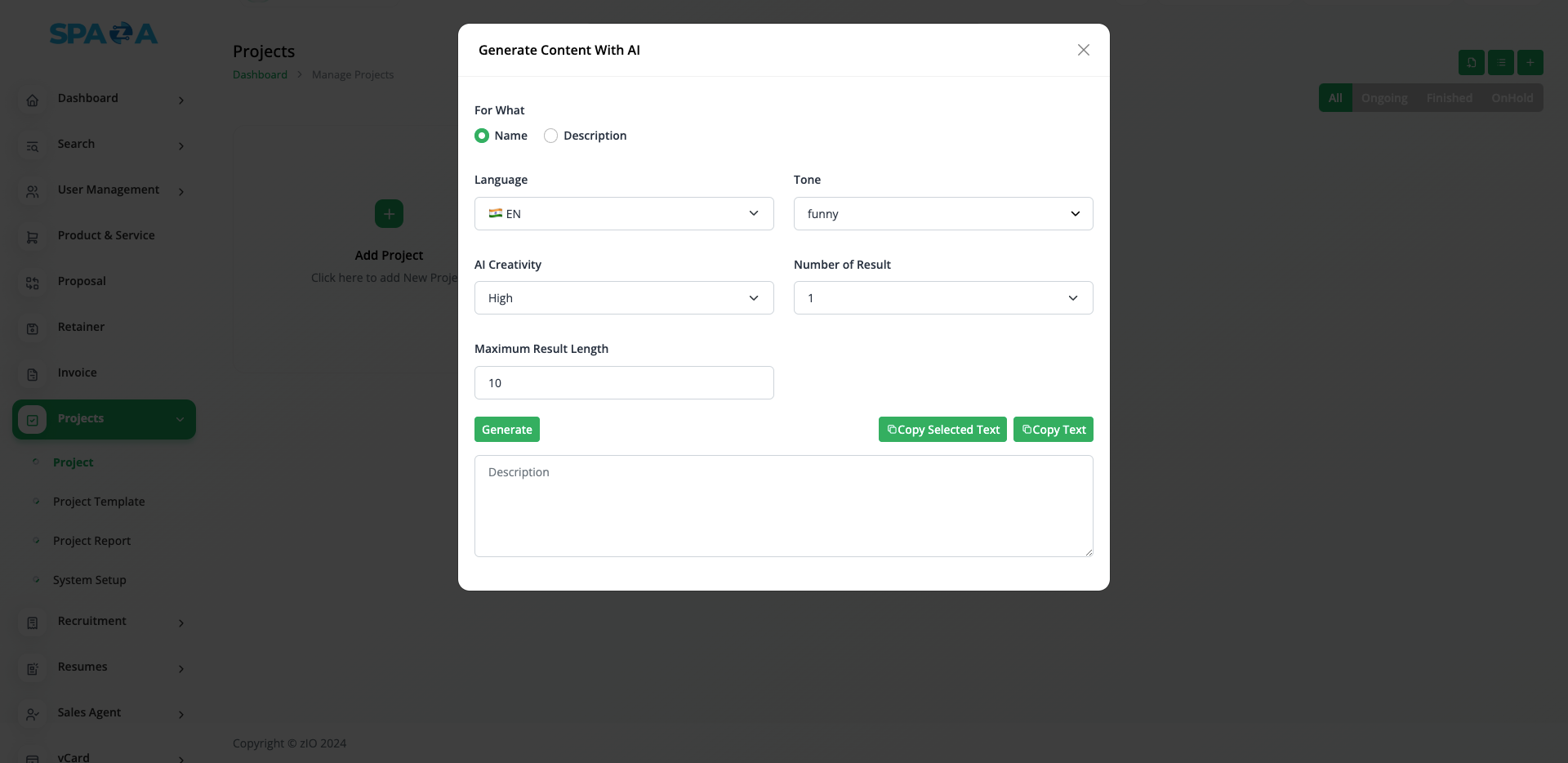Open Project Template in the sidebar
The width and height of the screenshot is (1568, 763).
point(99,502)
